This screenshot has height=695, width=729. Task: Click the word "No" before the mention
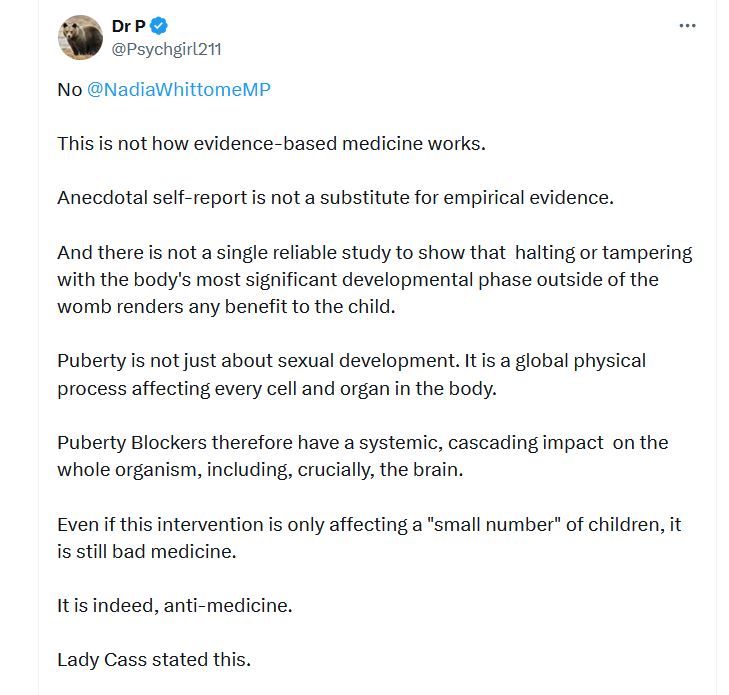click(x=69, y=89)
